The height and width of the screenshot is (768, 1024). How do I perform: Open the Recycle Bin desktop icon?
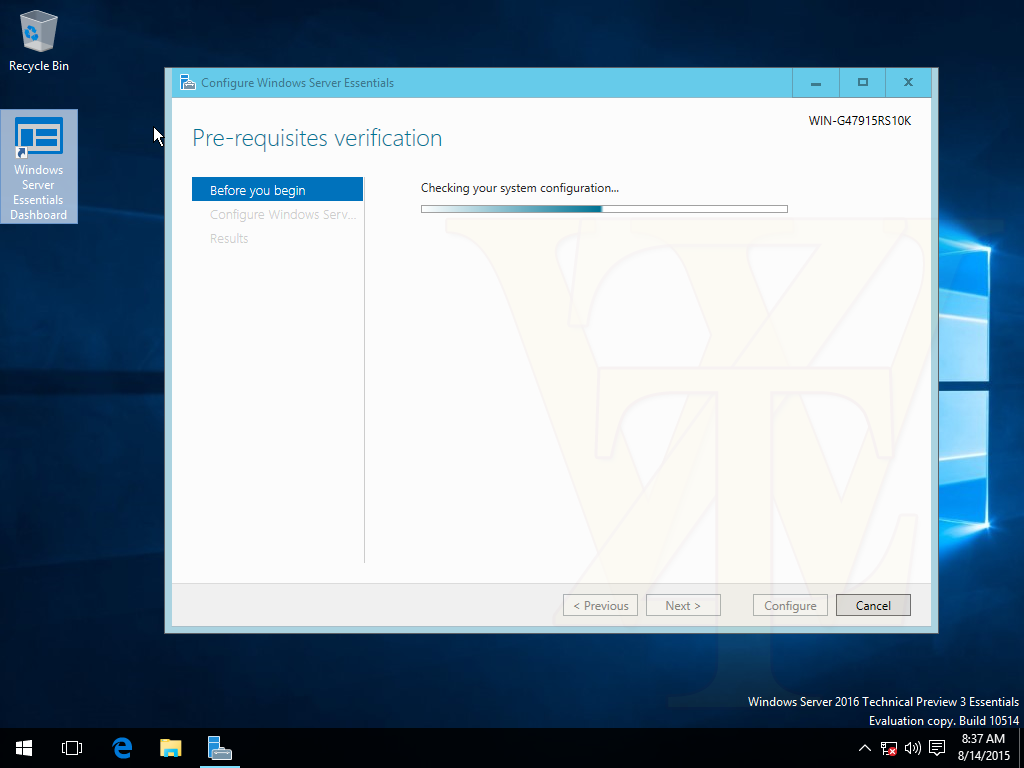39,40
